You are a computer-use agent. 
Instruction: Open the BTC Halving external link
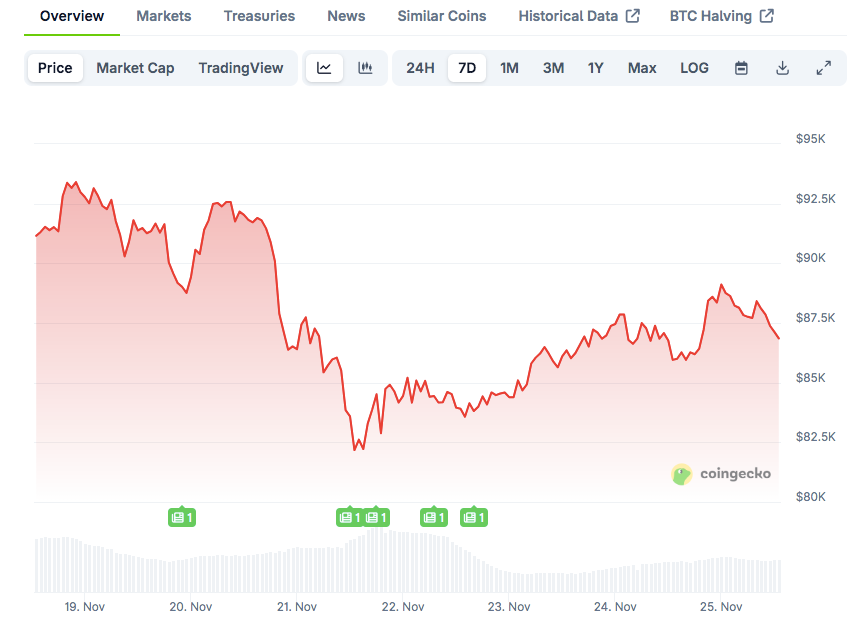click(722, 16)
